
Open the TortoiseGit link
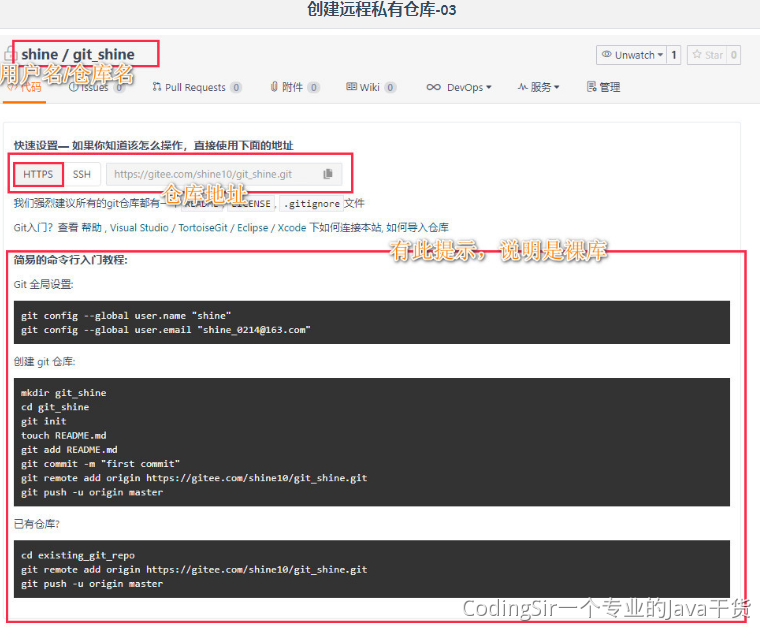coord(203,227)
